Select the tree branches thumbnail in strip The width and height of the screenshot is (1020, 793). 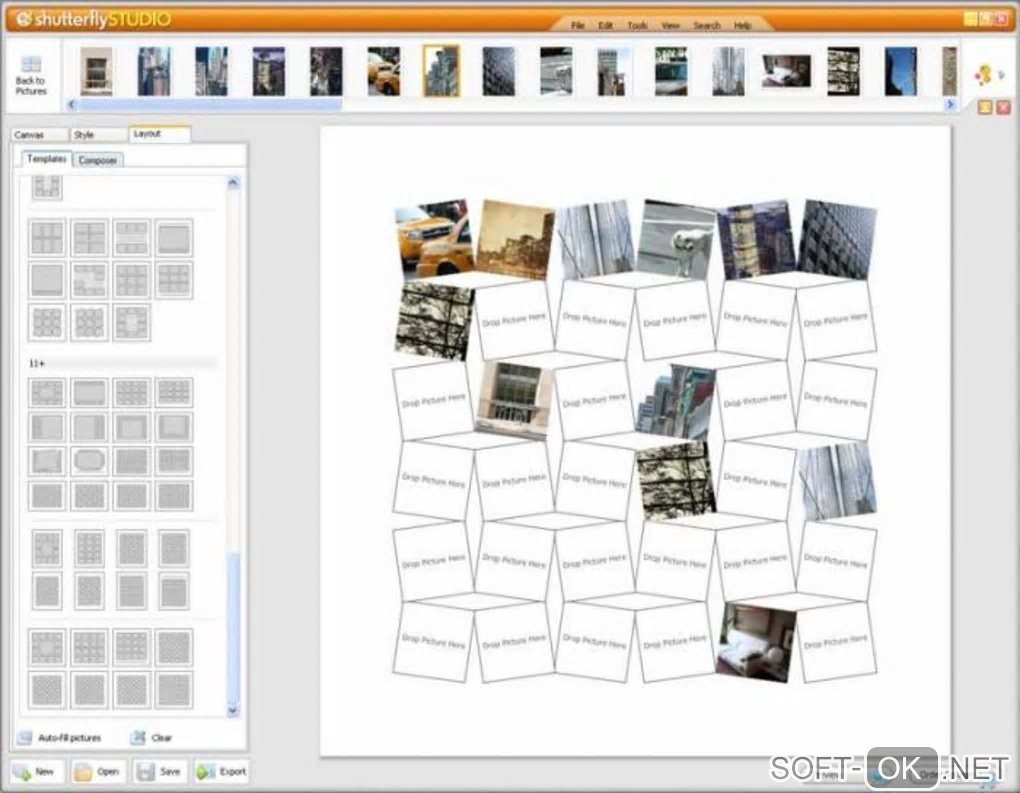844,71
